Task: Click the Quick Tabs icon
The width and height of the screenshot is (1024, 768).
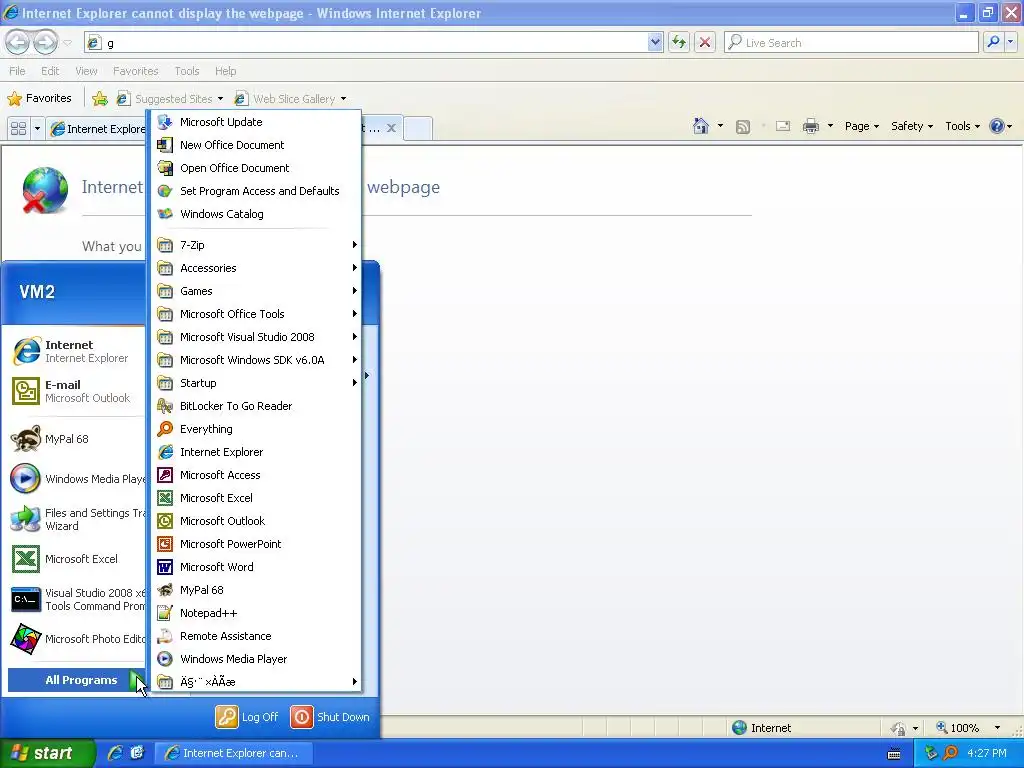Action: 18,128
